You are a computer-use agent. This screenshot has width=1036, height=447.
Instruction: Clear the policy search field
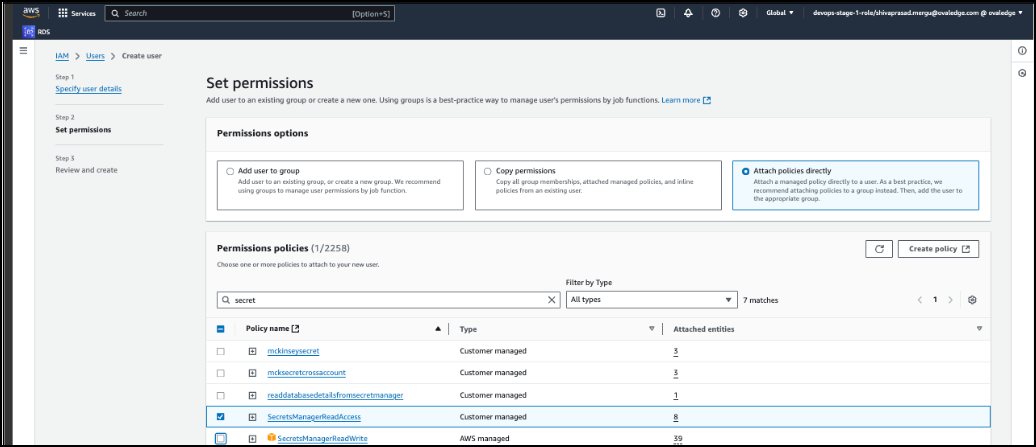[x=553, y=300]
